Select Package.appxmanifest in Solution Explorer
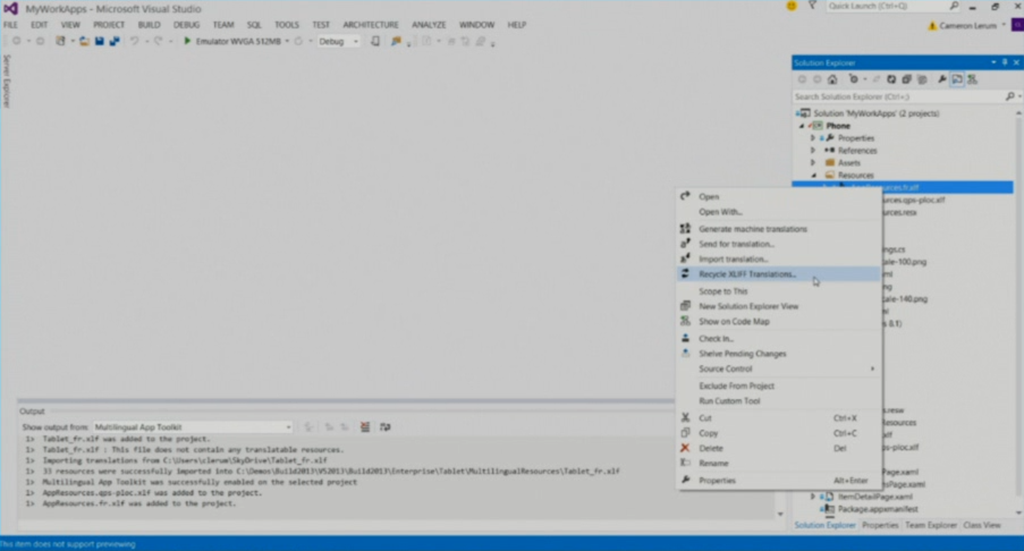 click(878, 509)
